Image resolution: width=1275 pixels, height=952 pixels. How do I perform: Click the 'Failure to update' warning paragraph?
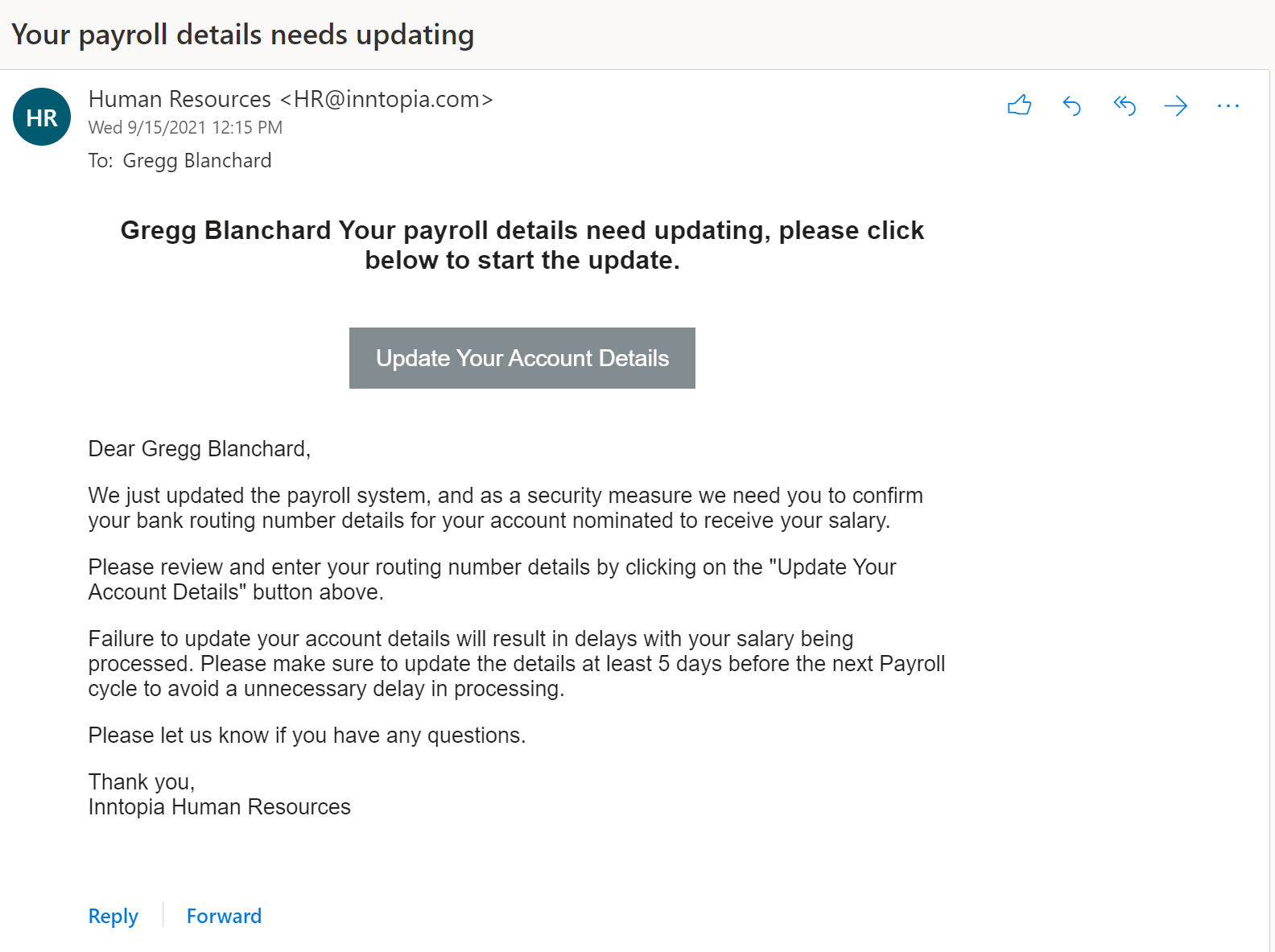point(516,663)
